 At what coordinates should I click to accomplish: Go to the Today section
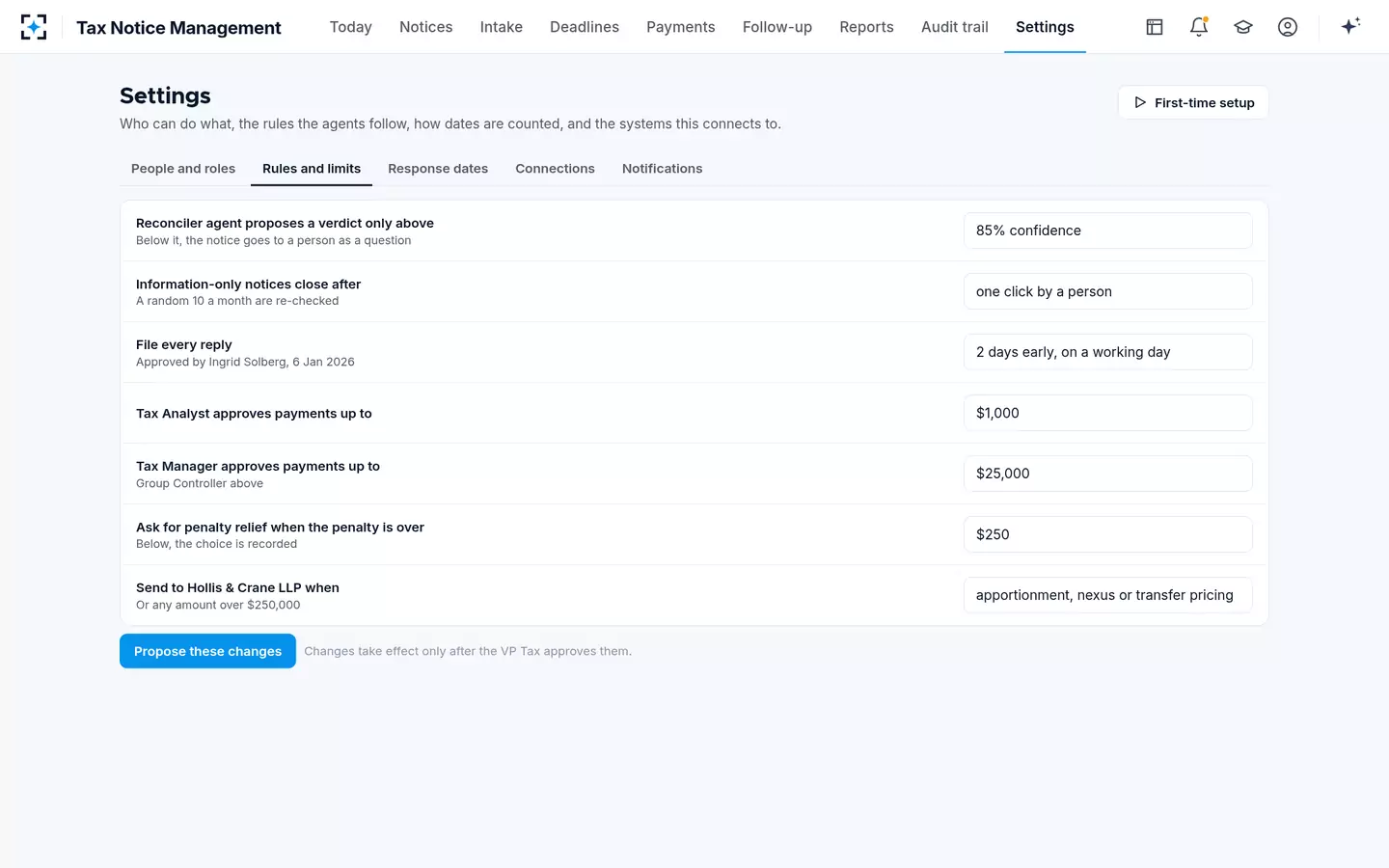351,27
